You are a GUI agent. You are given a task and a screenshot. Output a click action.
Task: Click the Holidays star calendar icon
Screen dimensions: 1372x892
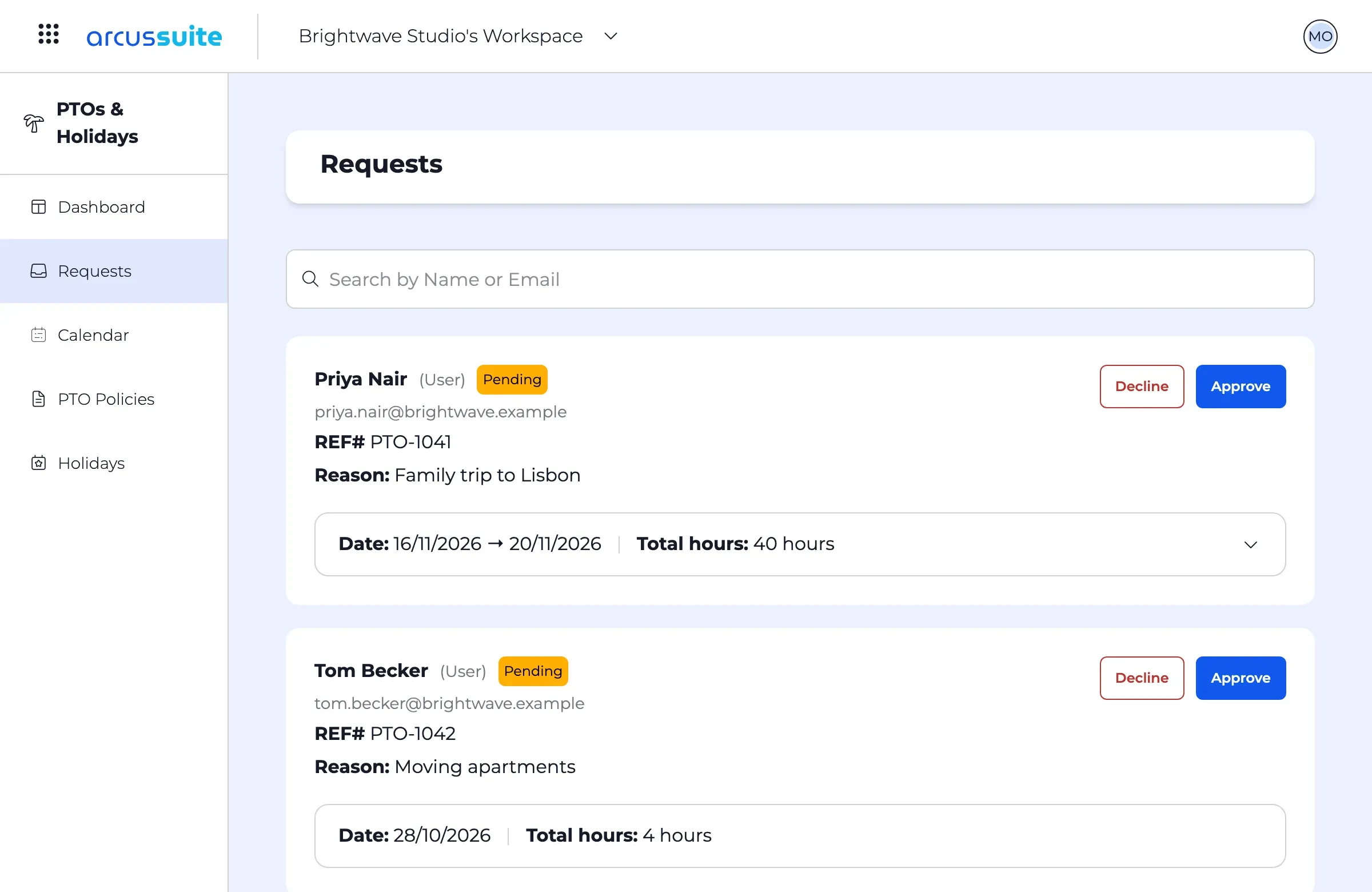(x=39, y=463)
